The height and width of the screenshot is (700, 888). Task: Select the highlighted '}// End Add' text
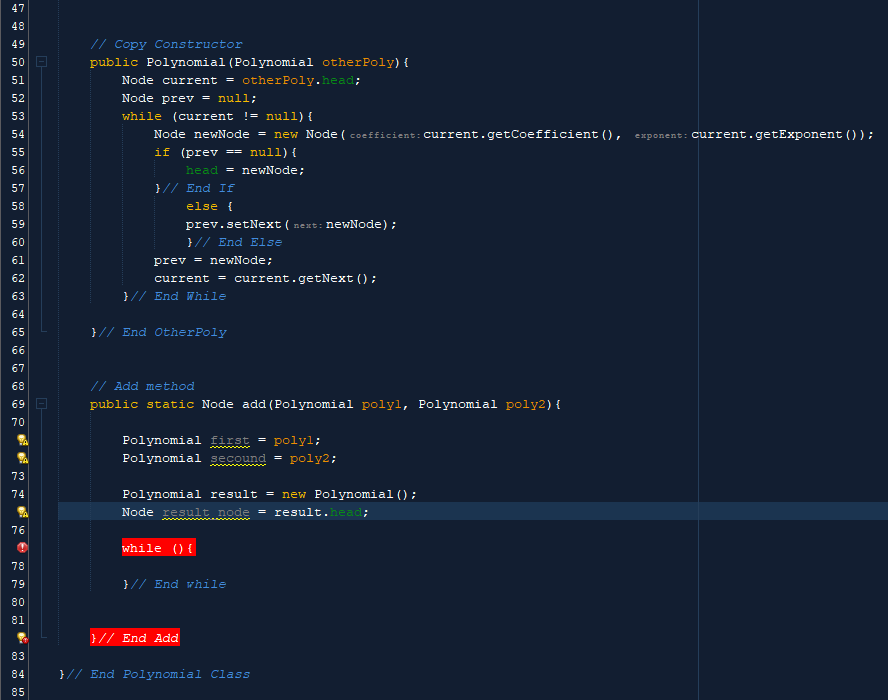[x=134, y=637]
